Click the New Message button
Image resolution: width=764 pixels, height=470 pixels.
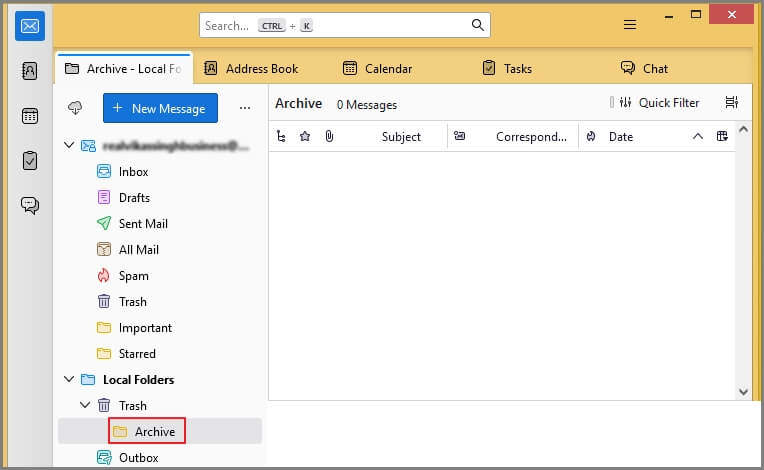(160, 108)
